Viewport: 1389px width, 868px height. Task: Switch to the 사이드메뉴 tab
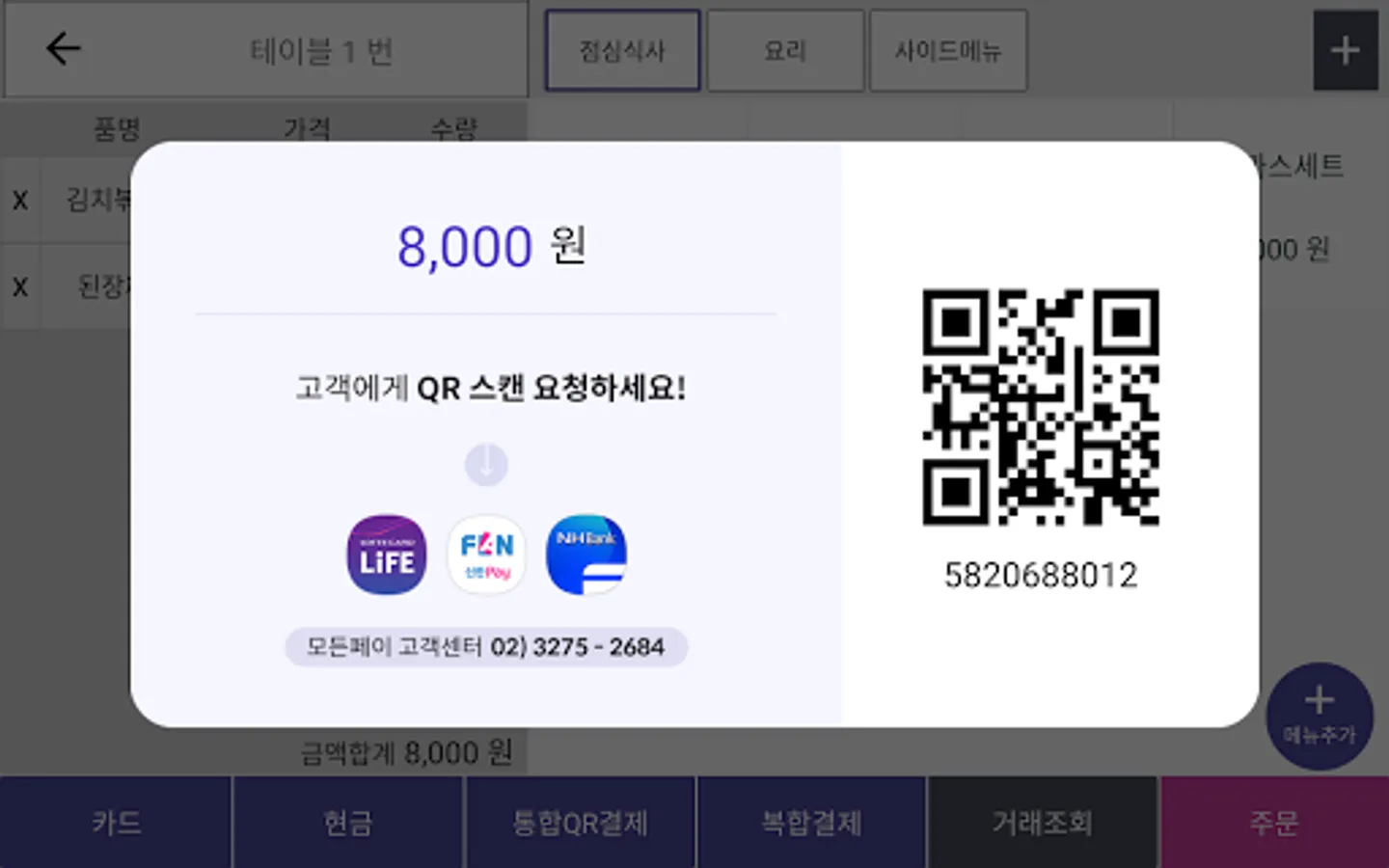tap(948, 50)
